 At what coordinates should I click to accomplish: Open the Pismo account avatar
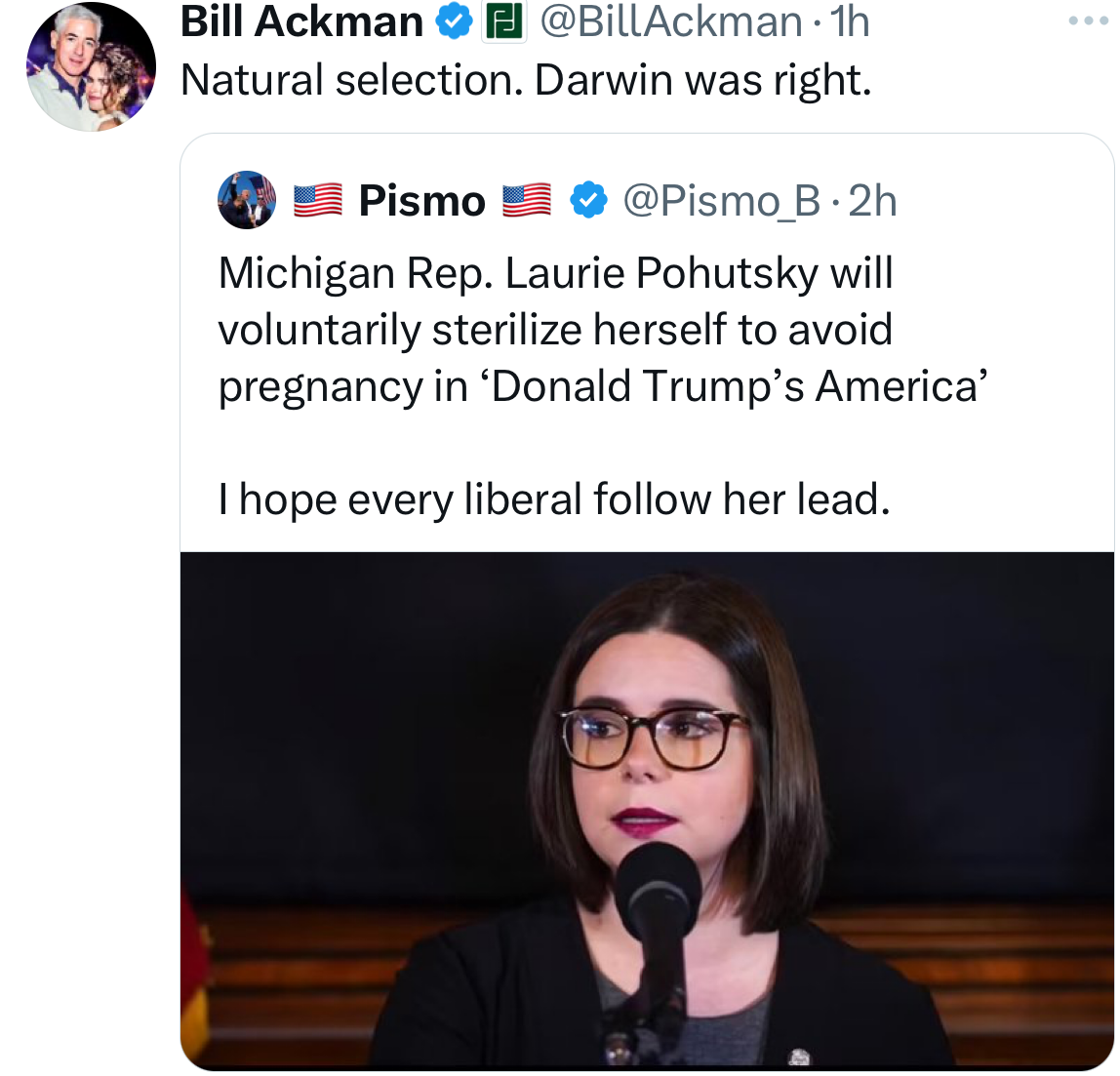click(x=247, y=200)
